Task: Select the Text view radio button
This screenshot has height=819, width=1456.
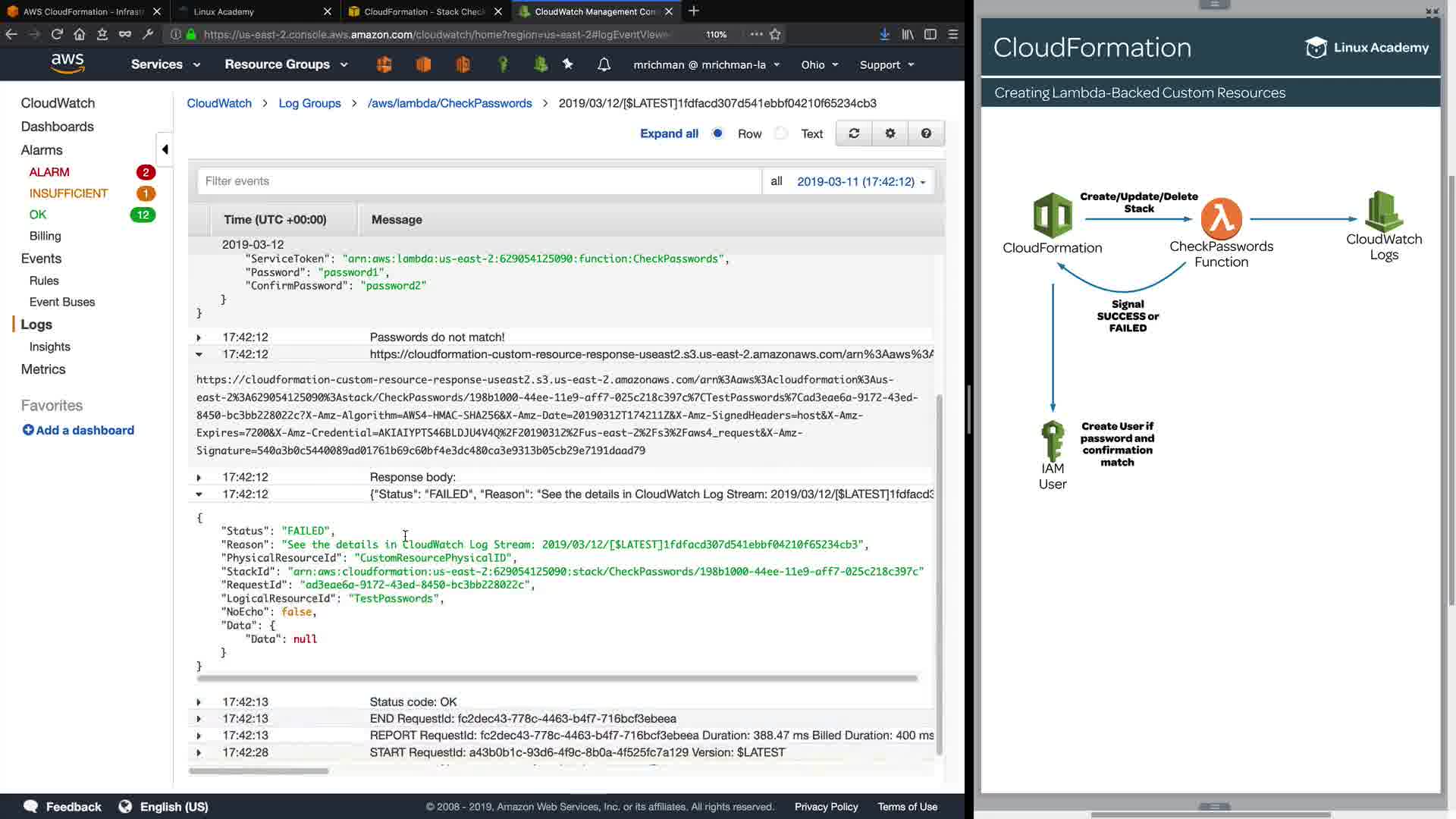Action: [781, 133]
